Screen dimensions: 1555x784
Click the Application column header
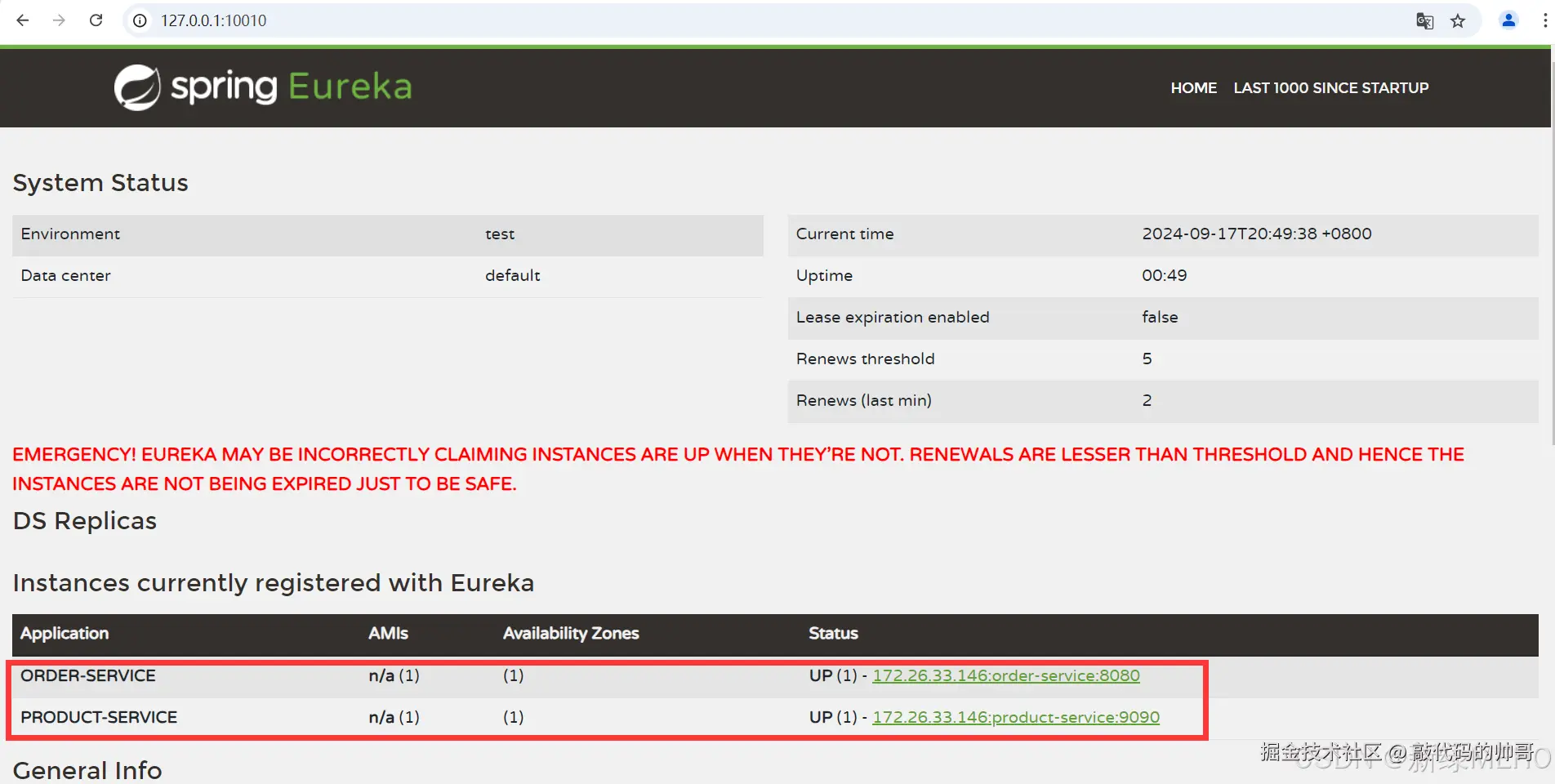coord(65,633)
